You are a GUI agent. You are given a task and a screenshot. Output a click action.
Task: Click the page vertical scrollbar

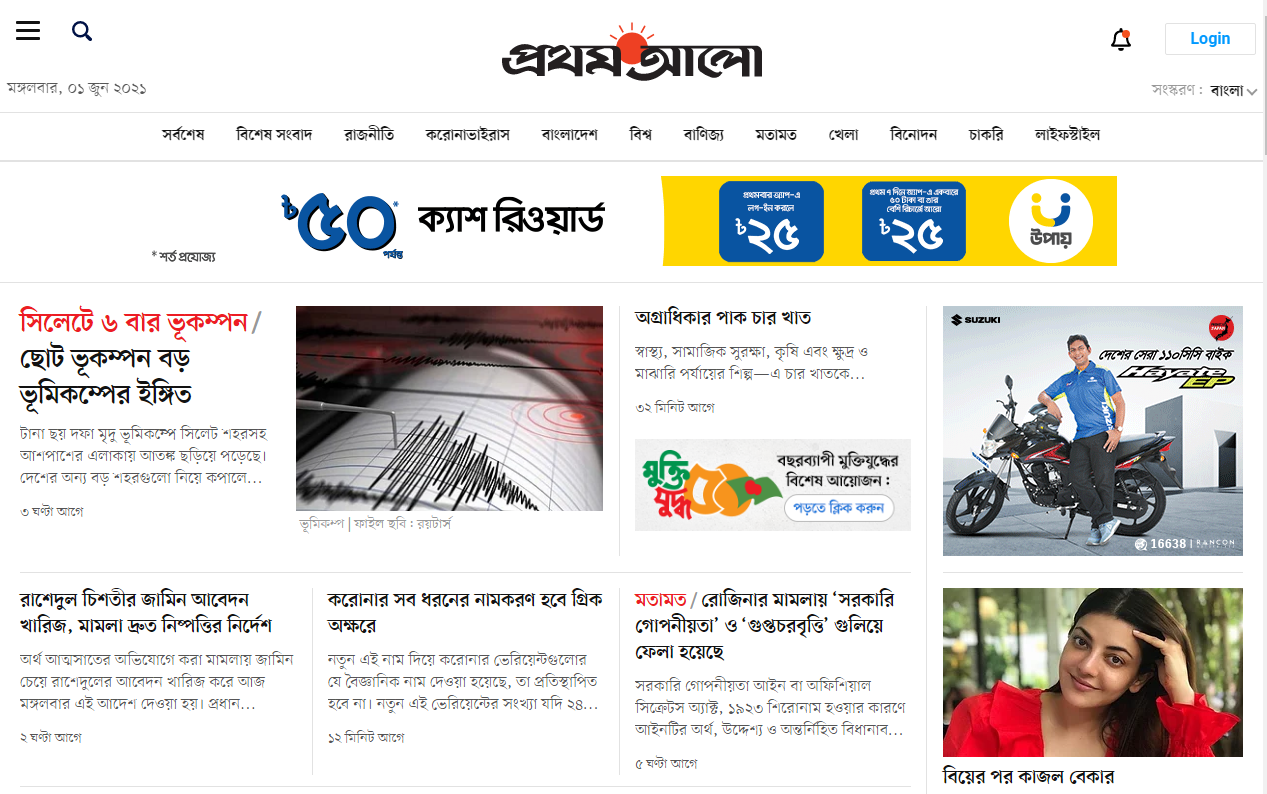tap(1263, 397)
